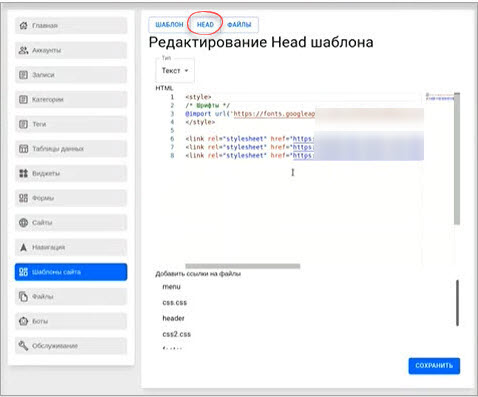Viewport: 478px width, 397px height.
Task: Select Шаблоны сайта active menu label
Action: coord(56,272)
